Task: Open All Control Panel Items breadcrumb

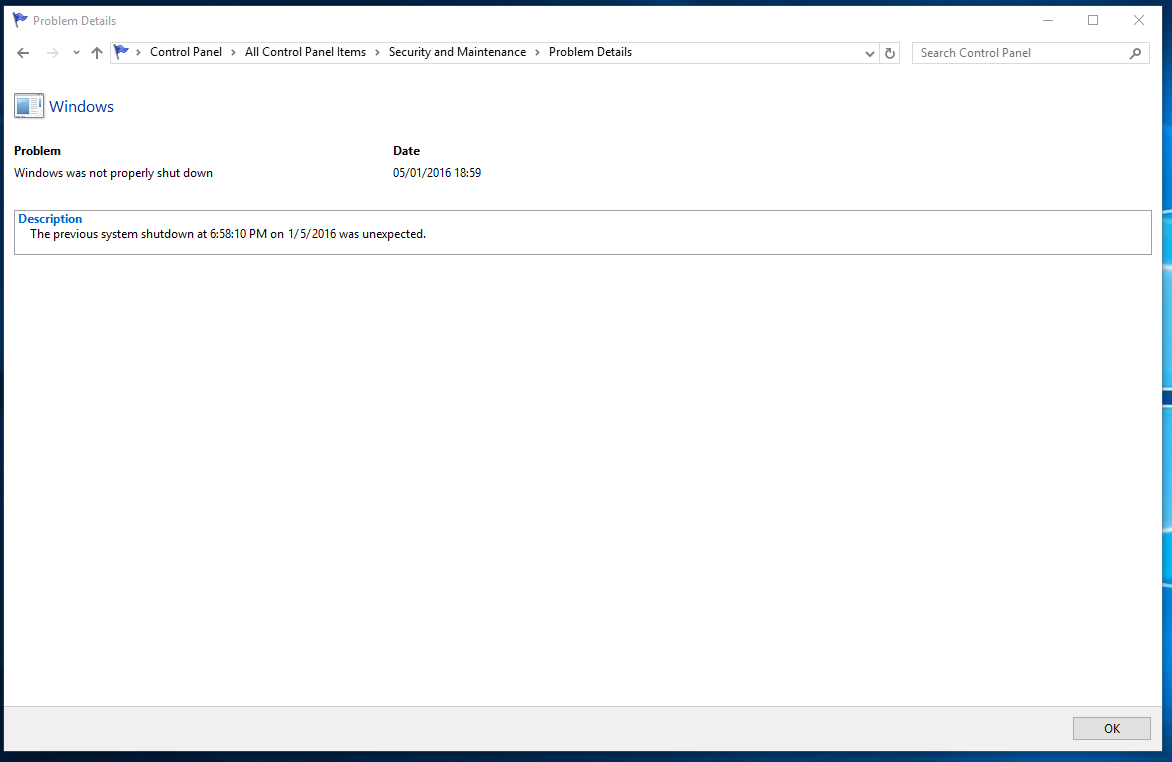Action: [305, 52]
